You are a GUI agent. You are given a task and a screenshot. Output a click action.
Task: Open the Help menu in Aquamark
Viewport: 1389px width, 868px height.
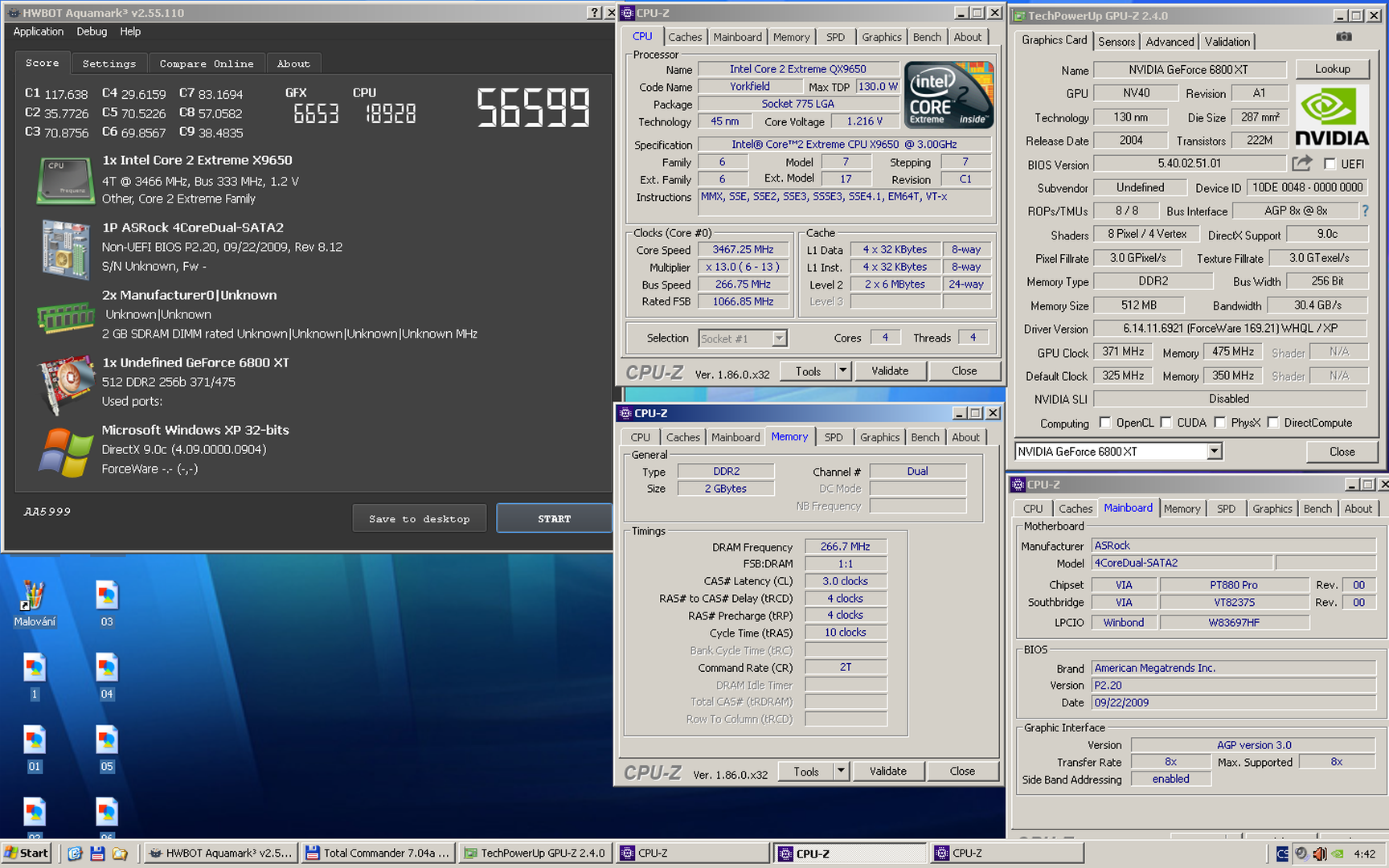[130, 31]
